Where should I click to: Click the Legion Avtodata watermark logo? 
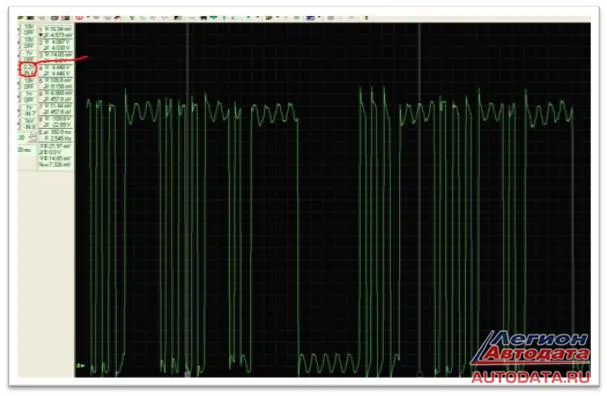[x=530, y=348]
